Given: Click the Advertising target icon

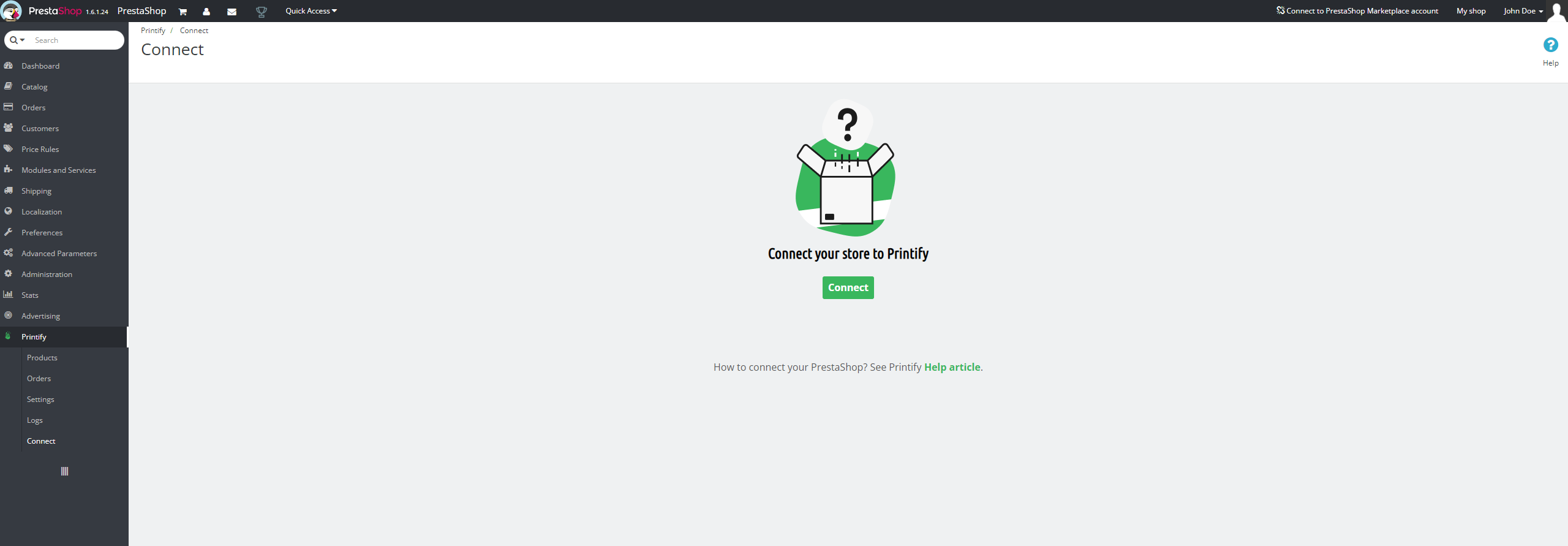Looking at the screenshot, I should [x=9, y=316].
